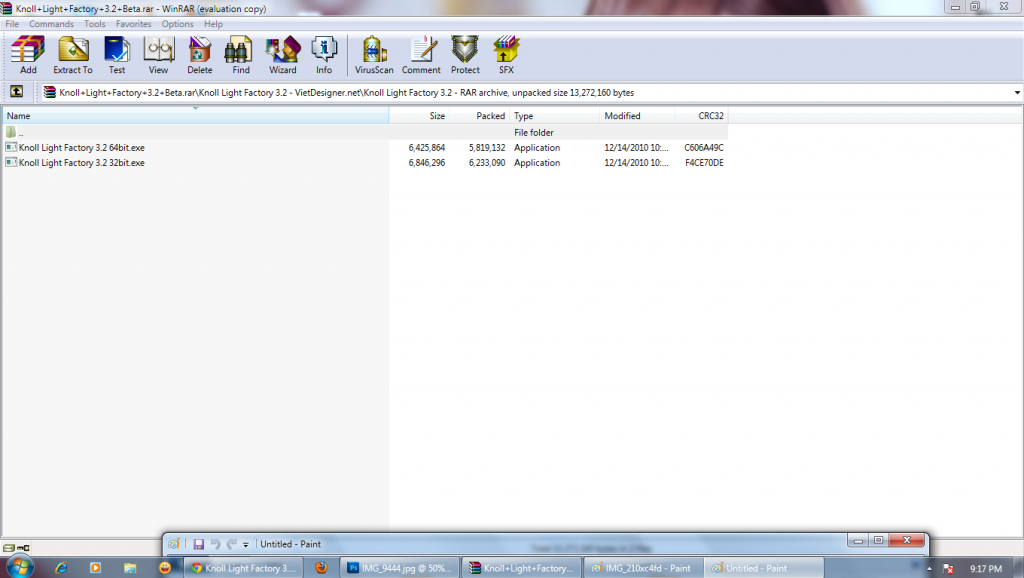Click the drive icon in WinRAR status bar
This screenshot has height=578, width=1024.
click(x=8, y=548)
